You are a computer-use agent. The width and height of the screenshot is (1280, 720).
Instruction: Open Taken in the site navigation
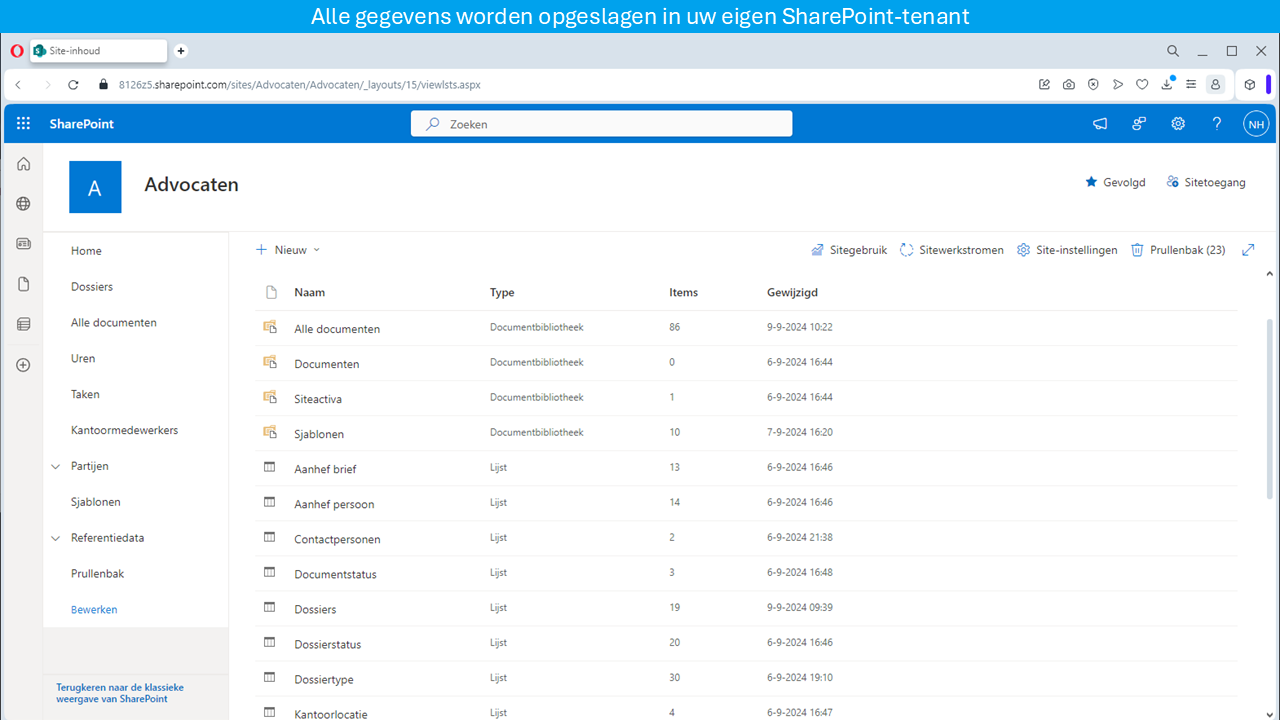[x=85, y=394]
